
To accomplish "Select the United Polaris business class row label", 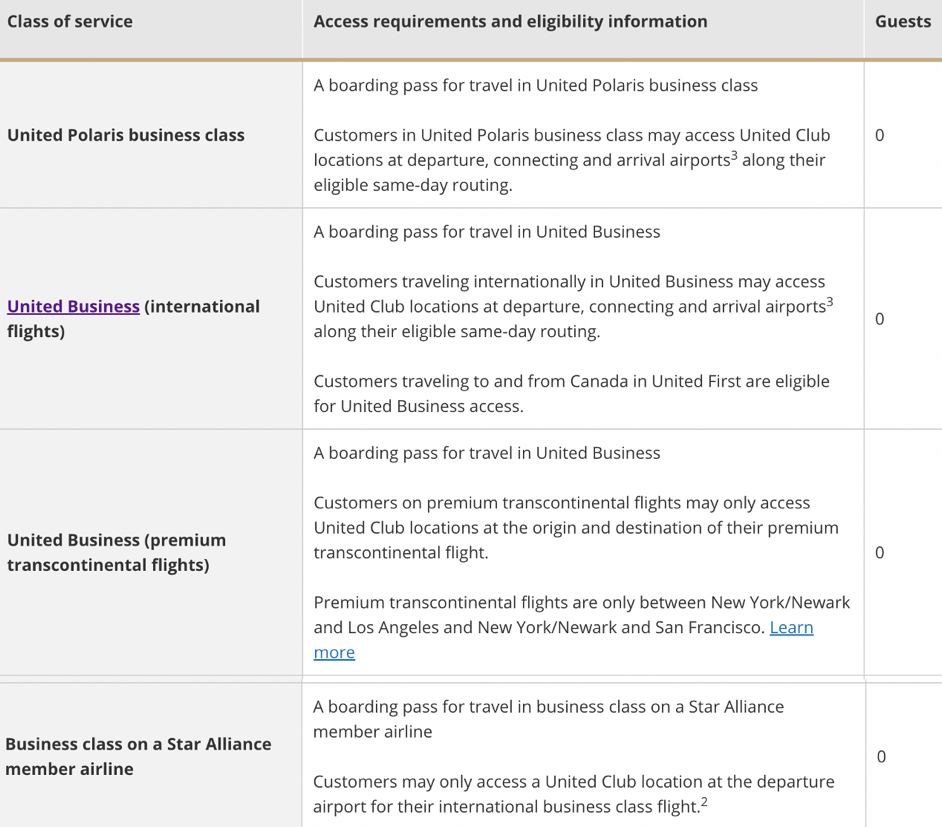I will click(x=125, y=135).
